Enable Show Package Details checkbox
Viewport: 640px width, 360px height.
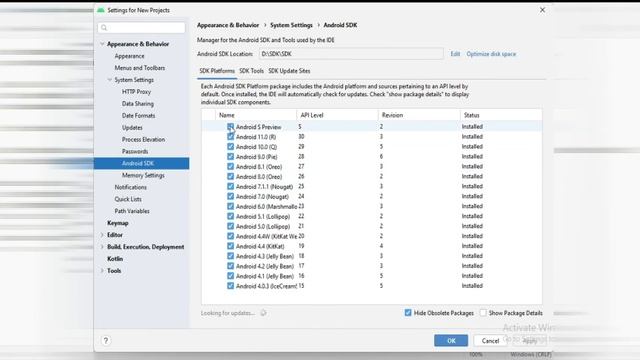pos(483,313)
